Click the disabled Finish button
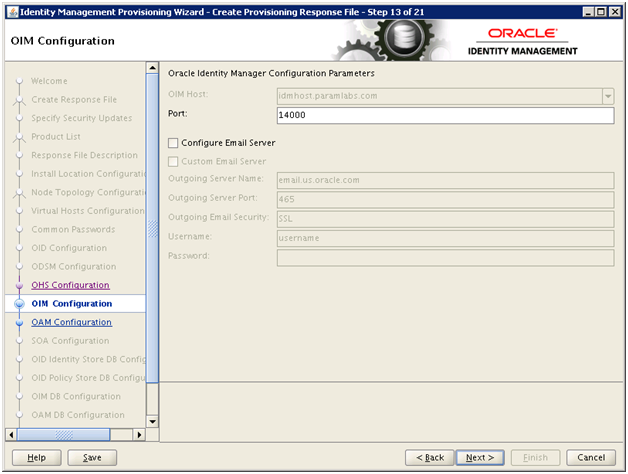This screenshot has width=628, height=474. pyautogui.click(x=535, y=458)
